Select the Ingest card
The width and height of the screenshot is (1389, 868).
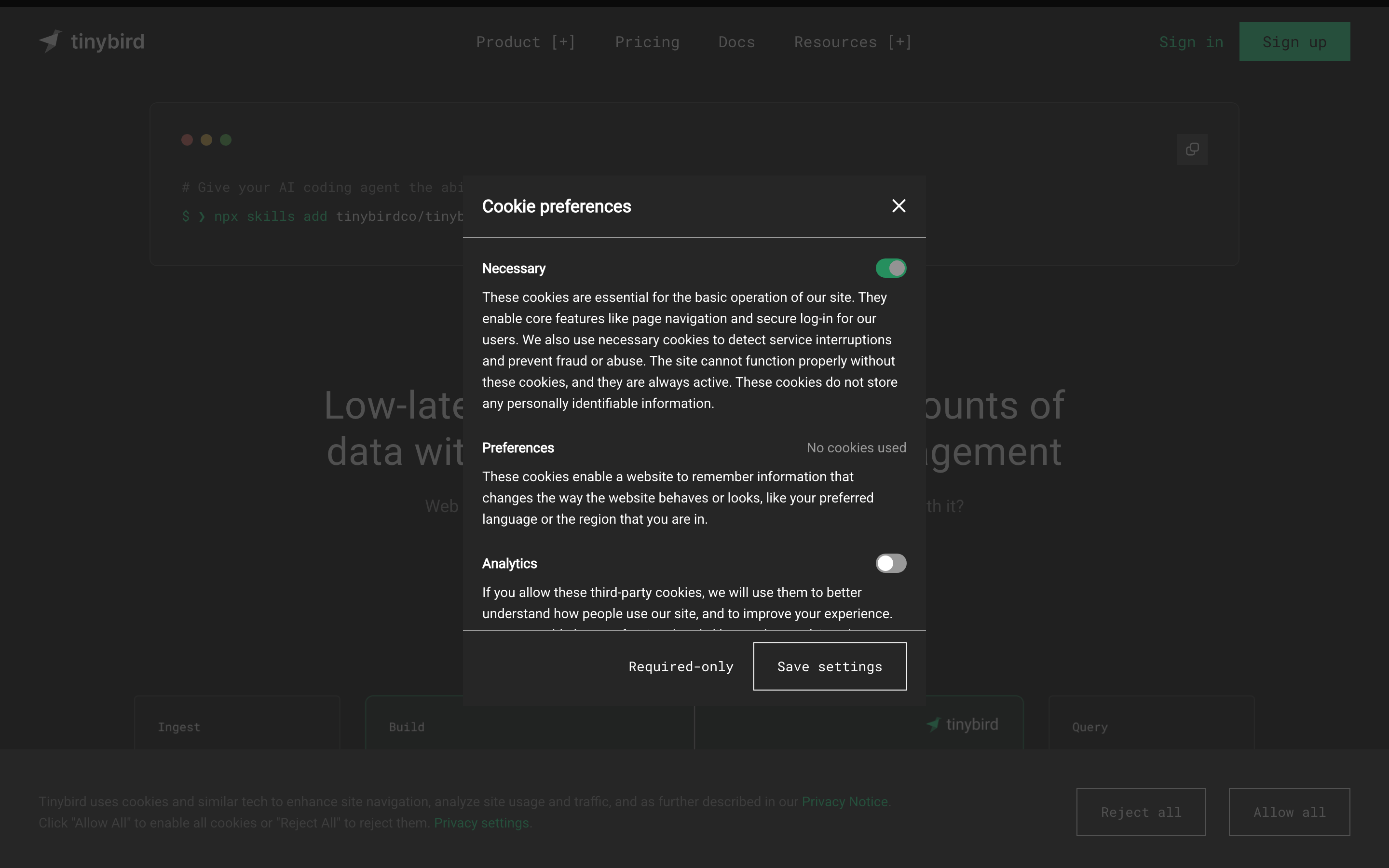(x=237, y=723)
